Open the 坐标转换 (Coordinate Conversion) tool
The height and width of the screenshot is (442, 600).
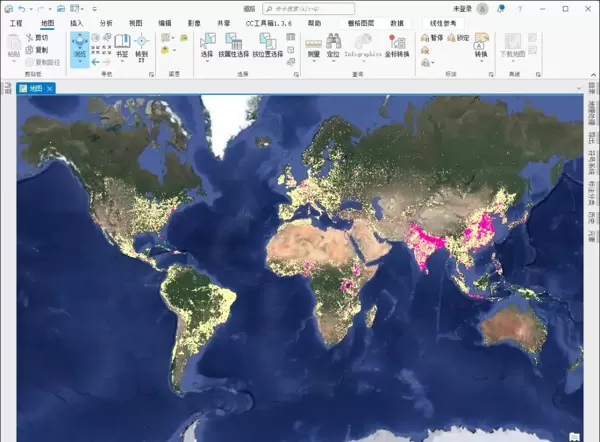[395, 46]
